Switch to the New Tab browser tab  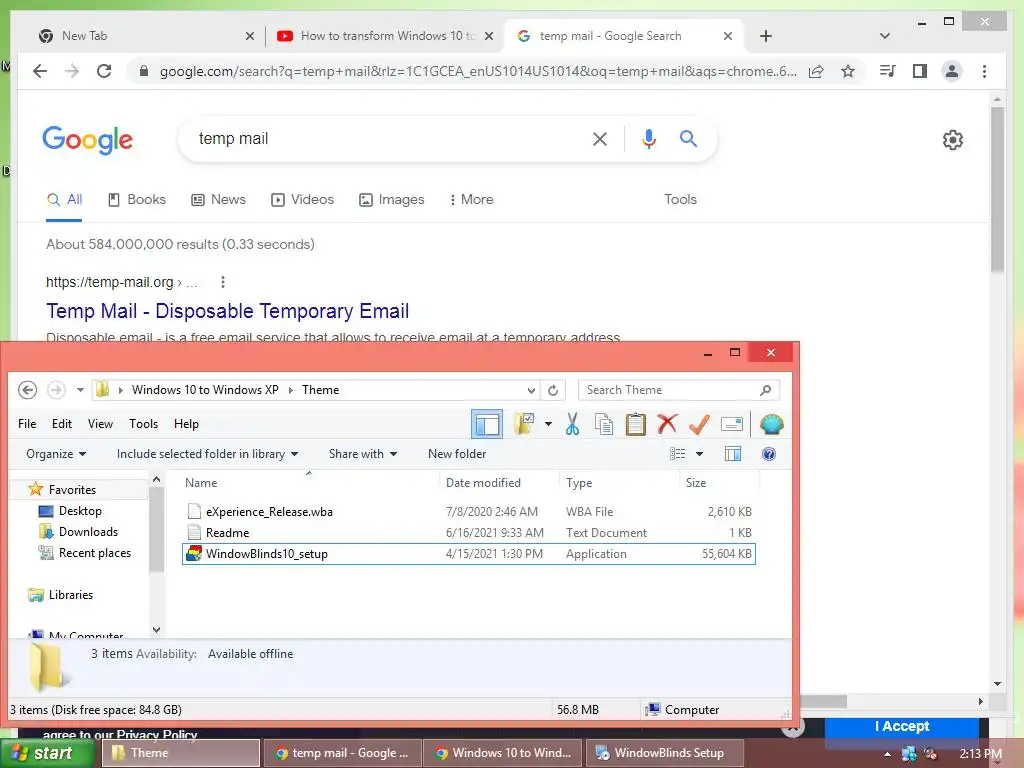145,36
